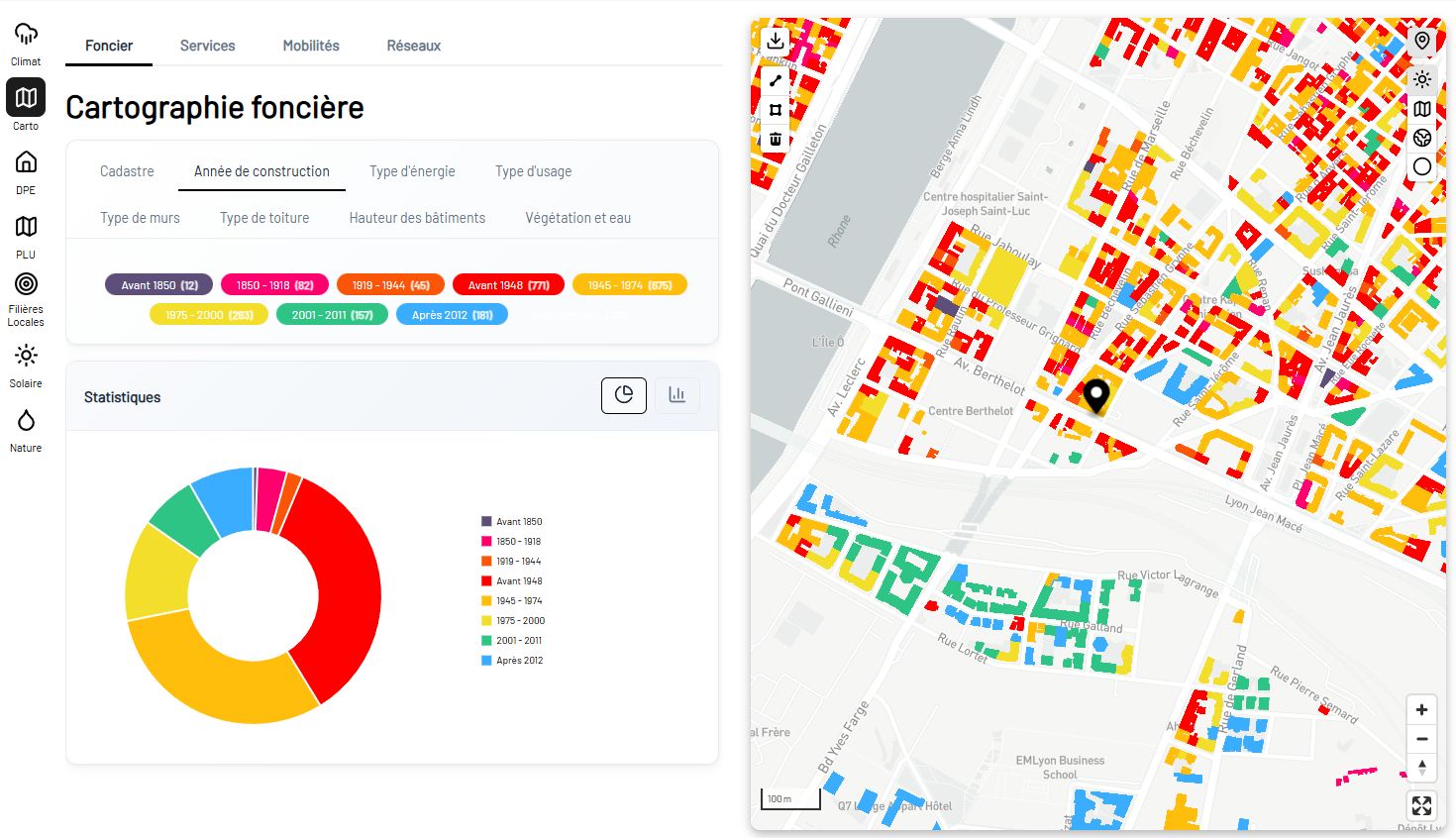Select the rectangle selection tool
Screen dimensions: 1456x838
pos(776,109)
